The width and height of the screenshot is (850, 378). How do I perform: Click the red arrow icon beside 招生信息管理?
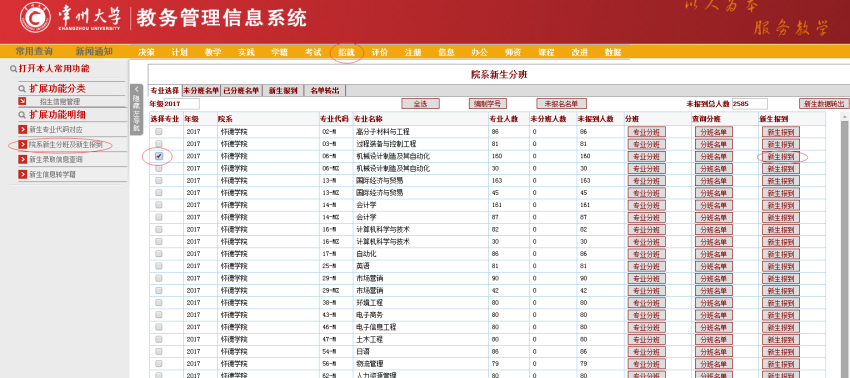click(x=22, y=101)
